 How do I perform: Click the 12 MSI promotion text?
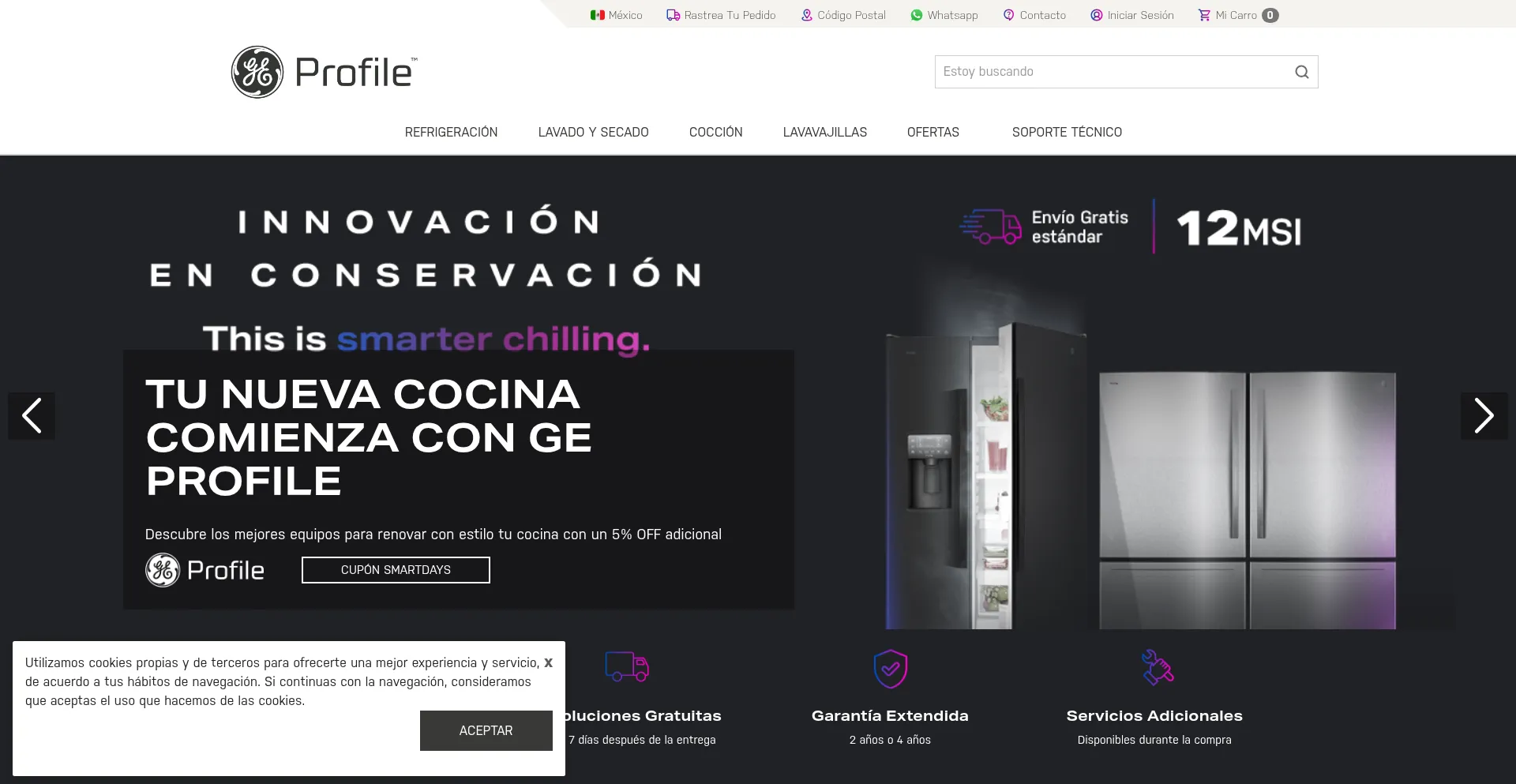(x=1239, y=228)
